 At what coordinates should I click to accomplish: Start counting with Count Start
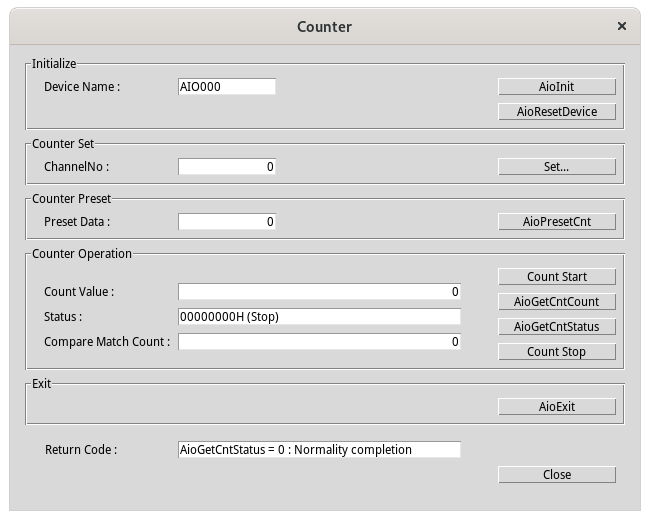[556, 277]
